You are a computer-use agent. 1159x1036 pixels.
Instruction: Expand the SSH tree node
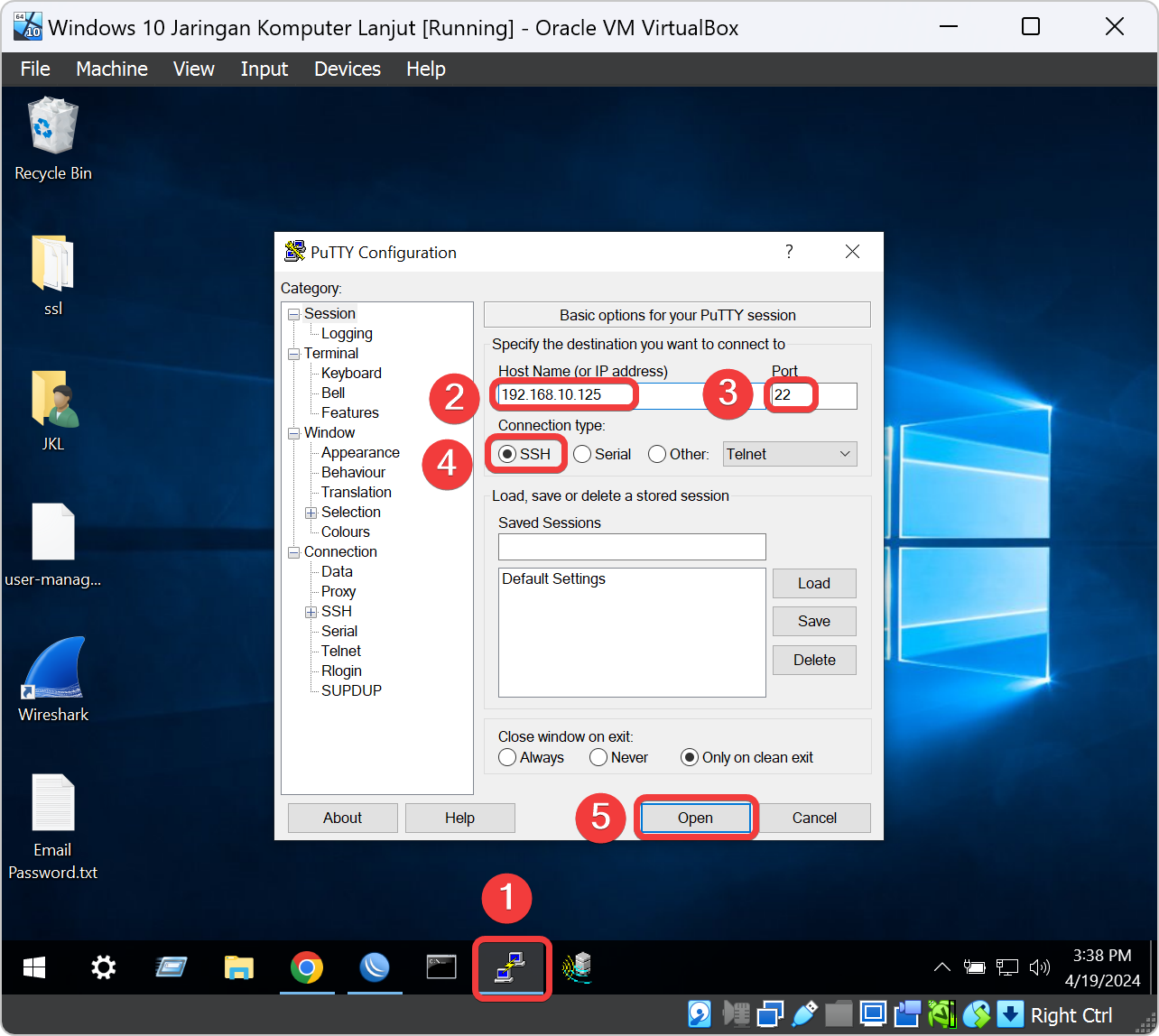coord(311,612)
